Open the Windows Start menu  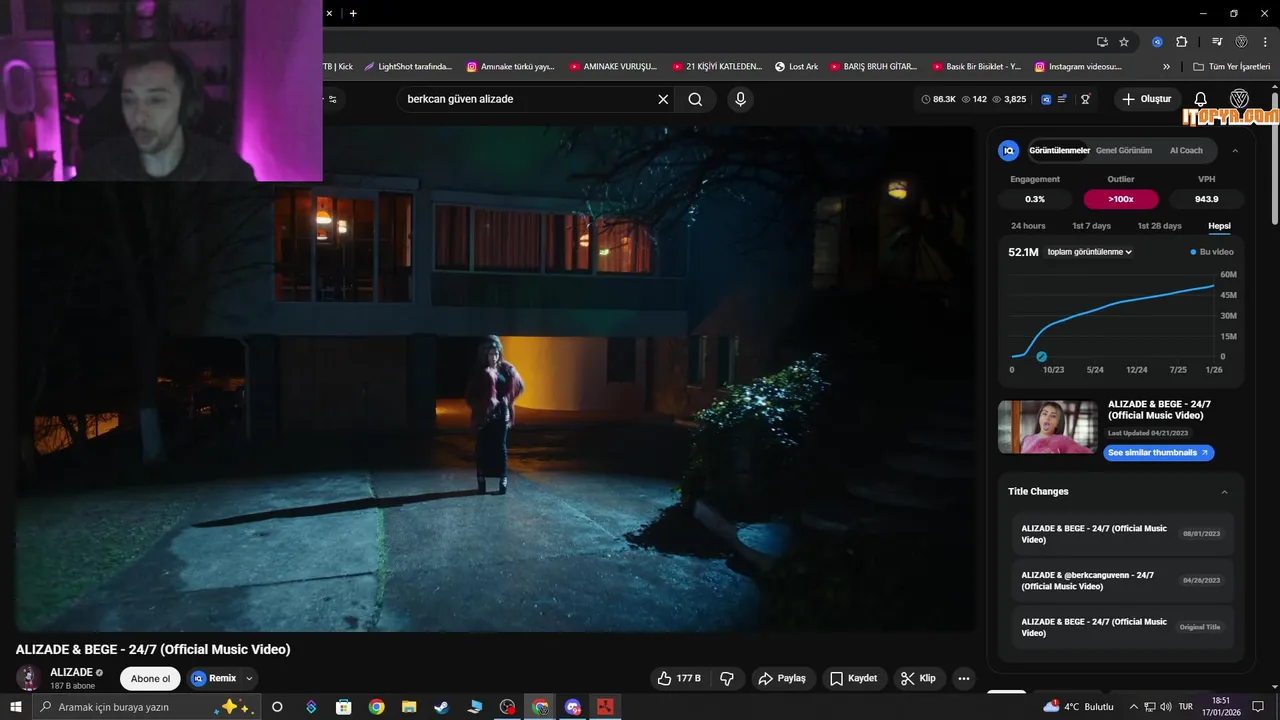(x=15, y=707)
